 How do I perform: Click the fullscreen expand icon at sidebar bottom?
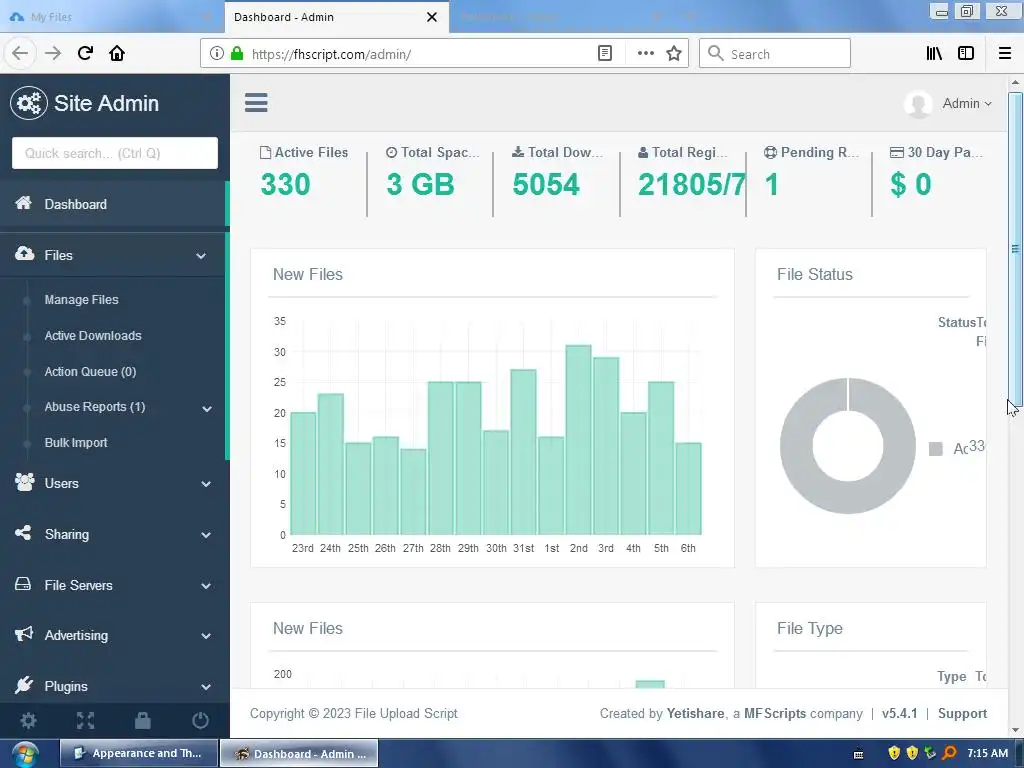pyautogui.click(x=86, y=720)
